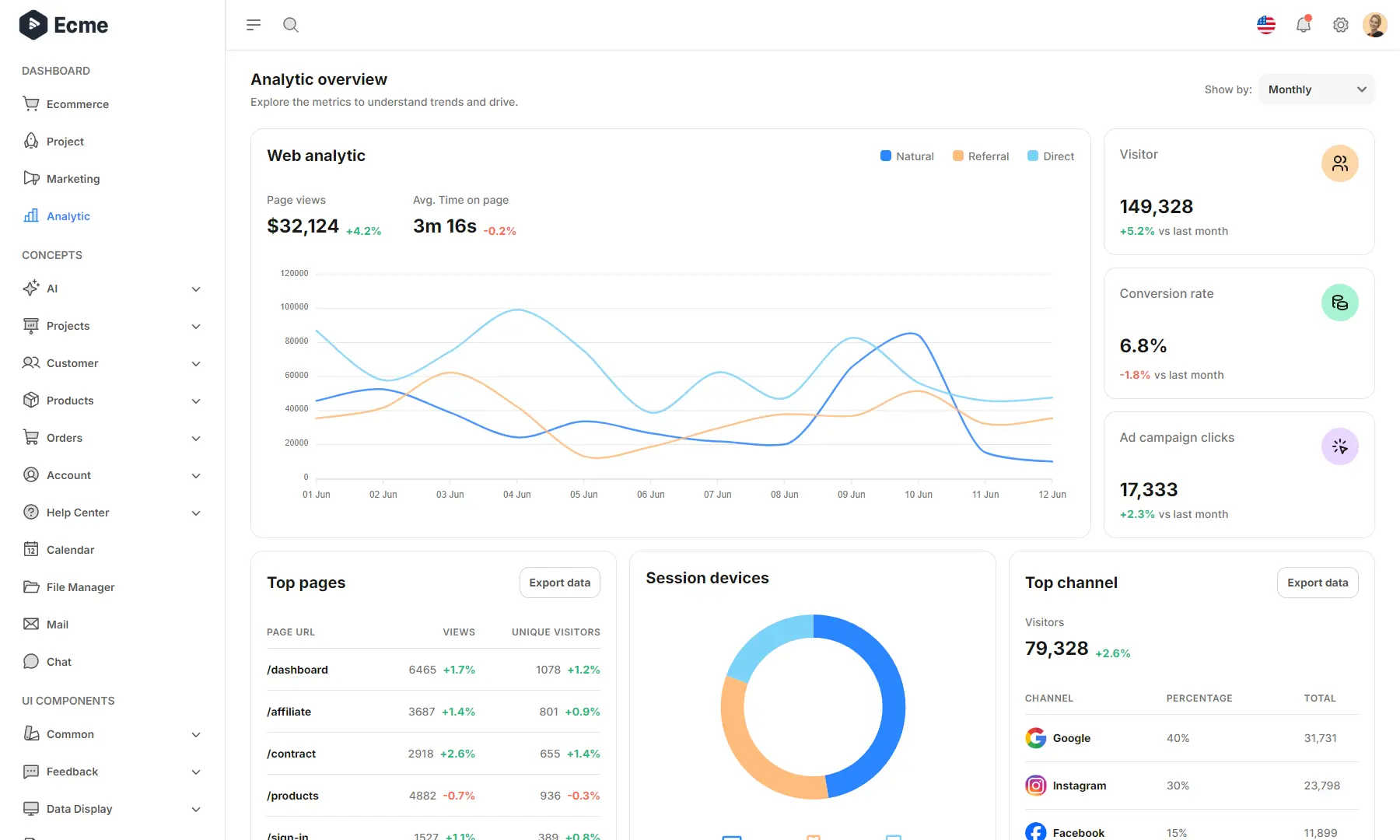1400x840 pixels.
Task: Toggle the Referral series in chart legend
Action: click(980, 156)
